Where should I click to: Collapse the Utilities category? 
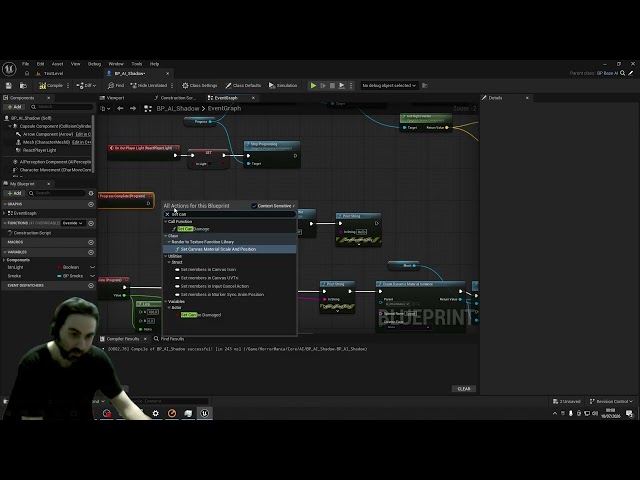tap(166, 256)
